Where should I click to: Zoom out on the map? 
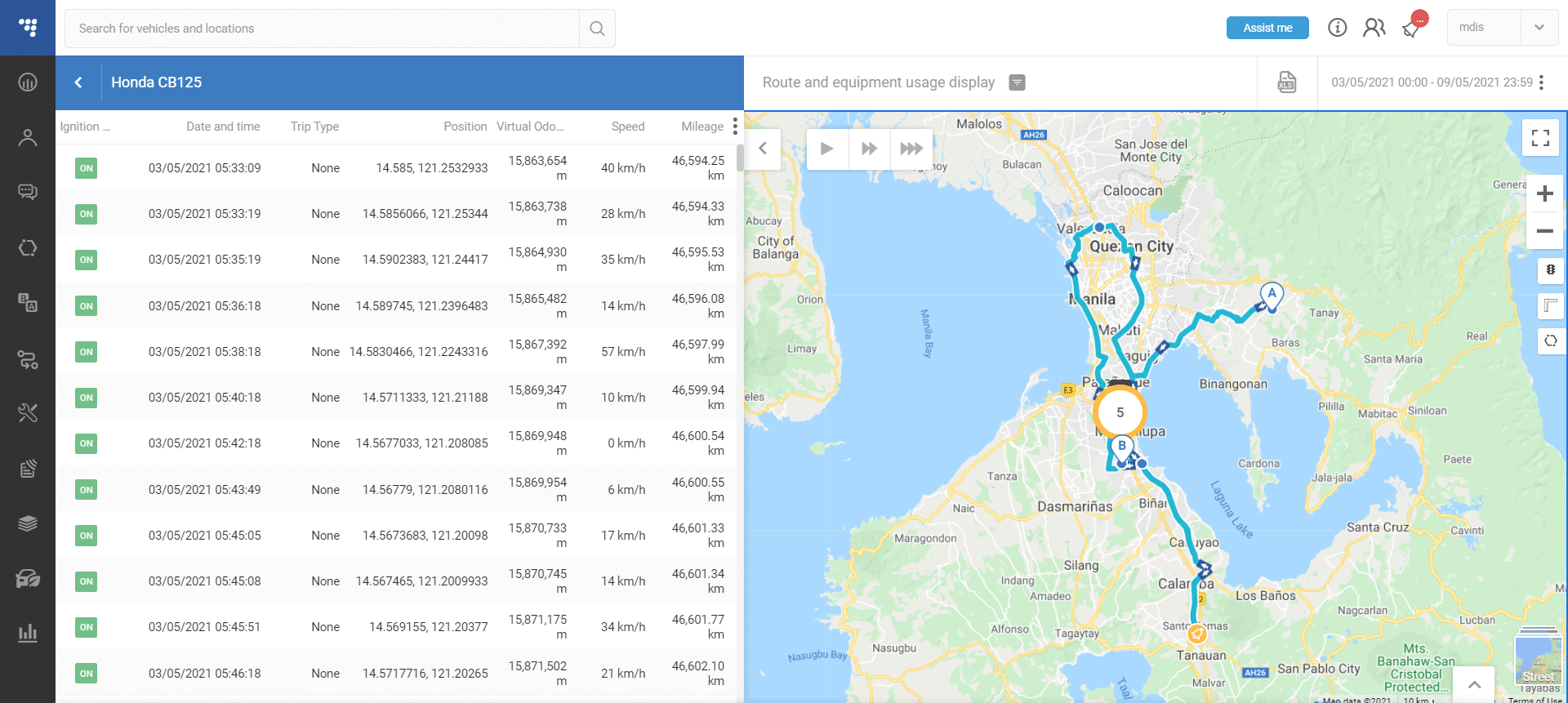coord(1544,231)
